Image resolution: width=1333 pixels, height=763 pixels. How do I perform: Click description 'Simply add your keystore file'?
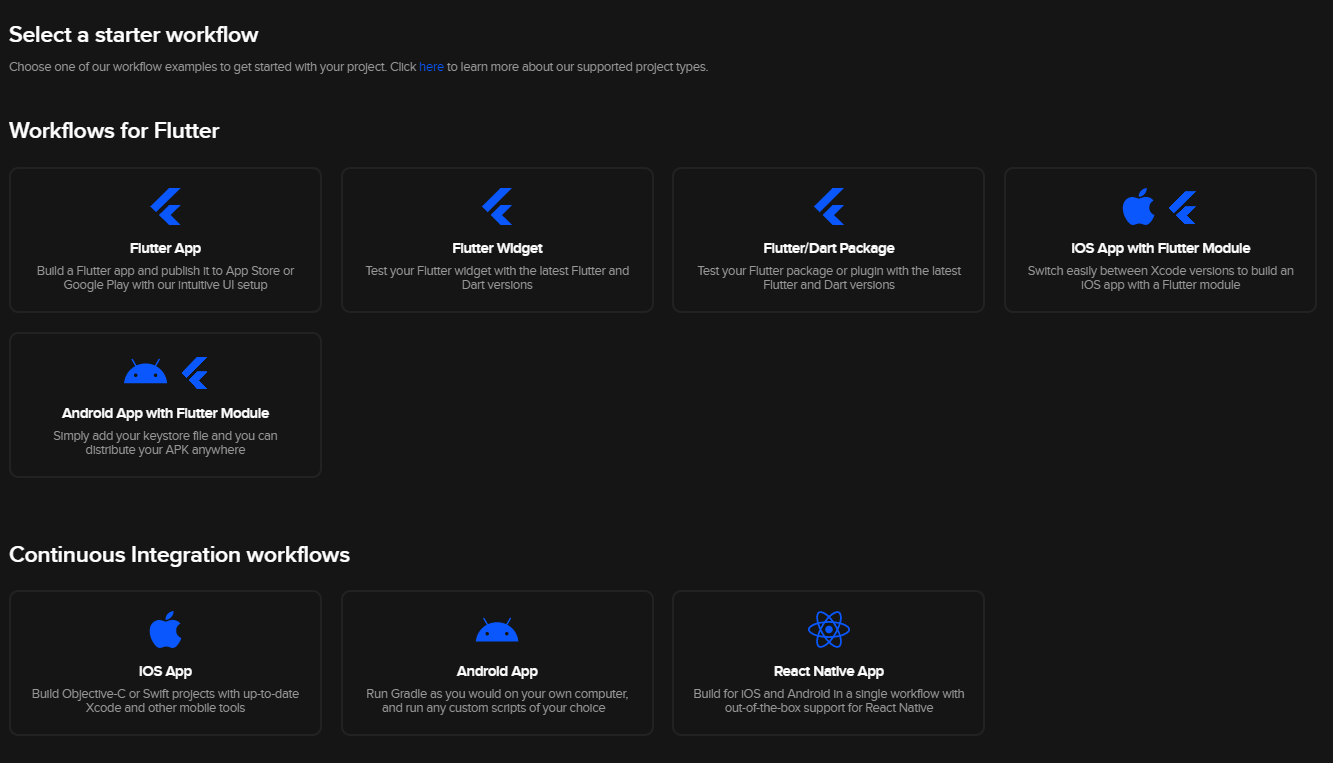tap(165, 443)
